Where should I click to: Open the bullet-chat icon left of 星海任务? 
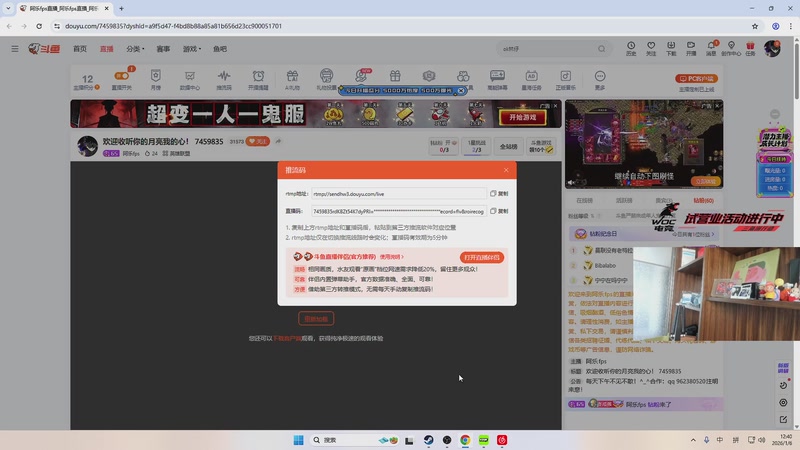(x=497, y=80)
